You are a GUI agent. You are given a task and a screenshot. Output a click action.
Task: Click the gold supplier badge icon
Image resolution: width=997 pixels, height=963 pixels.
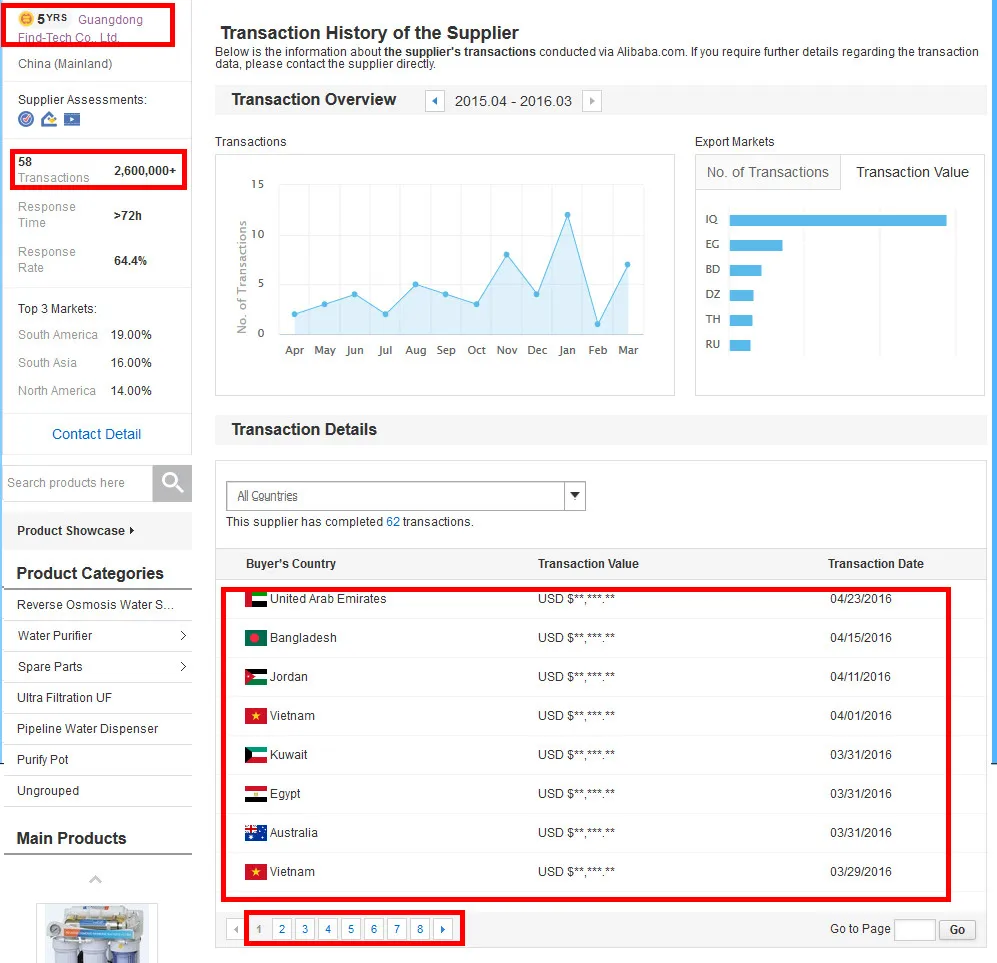[26, 19]
